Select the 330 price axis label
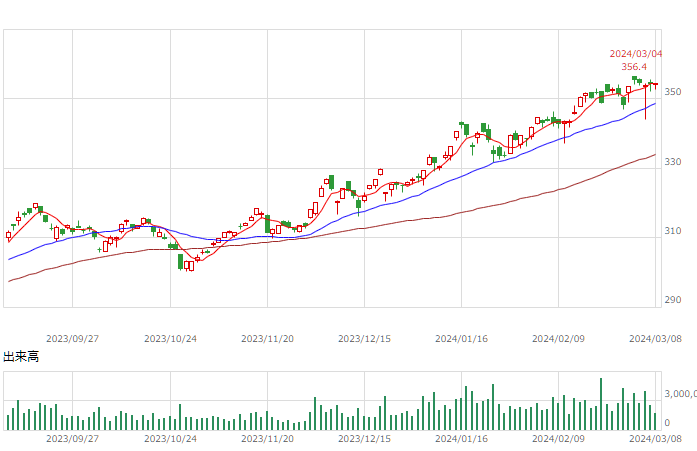Viewport: 697px width, 451px height. [673, 162]
